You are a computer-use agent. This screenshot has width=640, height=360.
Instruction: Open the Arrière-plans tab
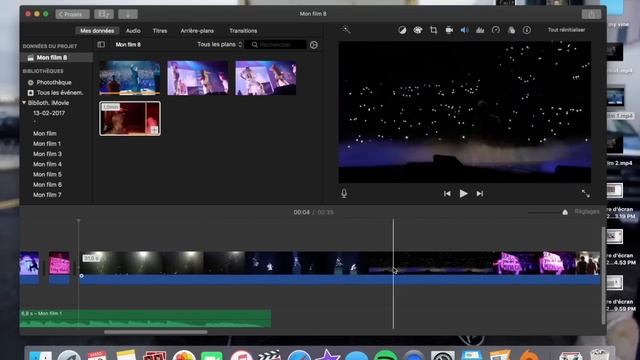[x=197, y=31]
